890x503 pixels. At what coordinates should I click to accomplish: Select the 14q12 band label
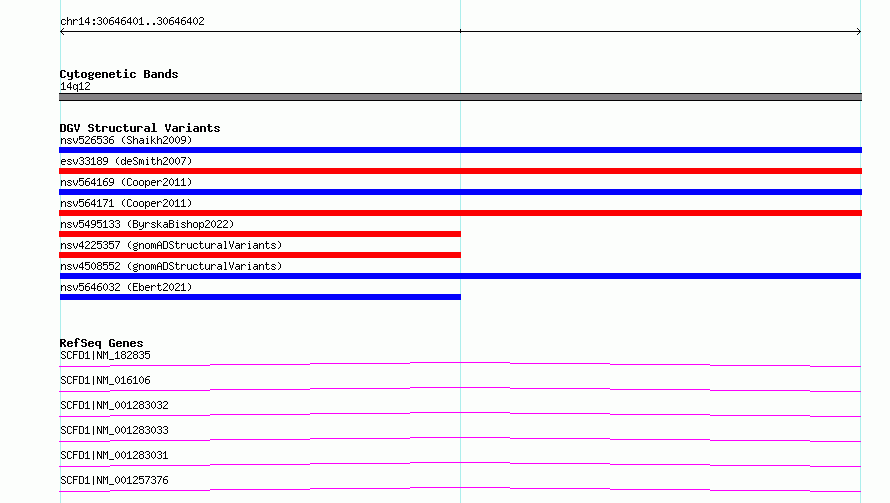[x=75, y=86]
